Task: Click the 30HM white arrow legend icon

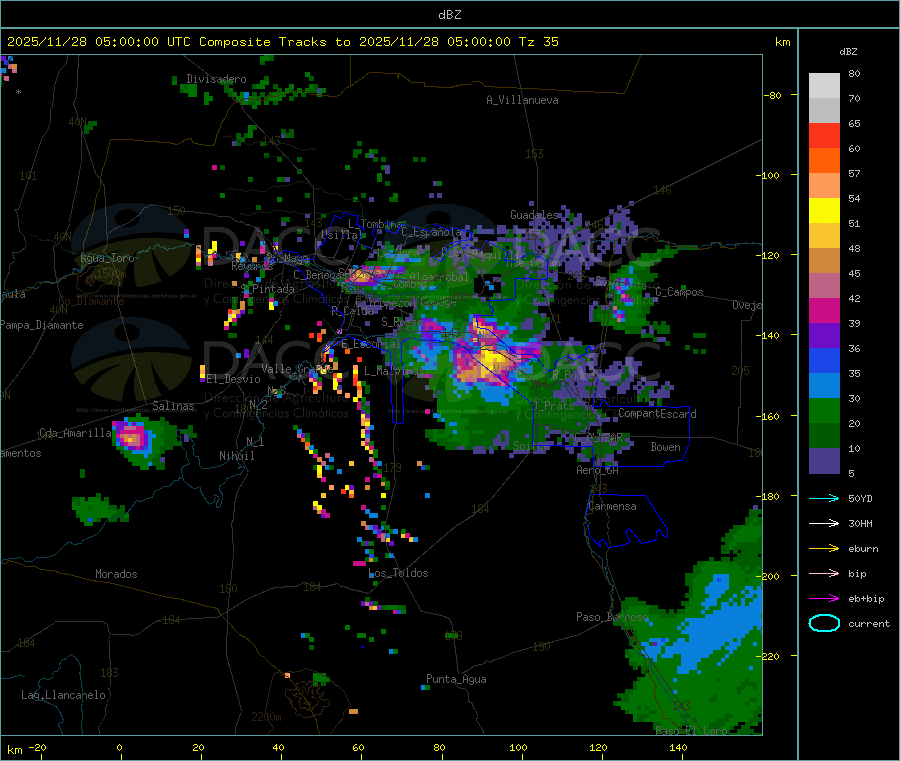Action: tap(824, 523)
